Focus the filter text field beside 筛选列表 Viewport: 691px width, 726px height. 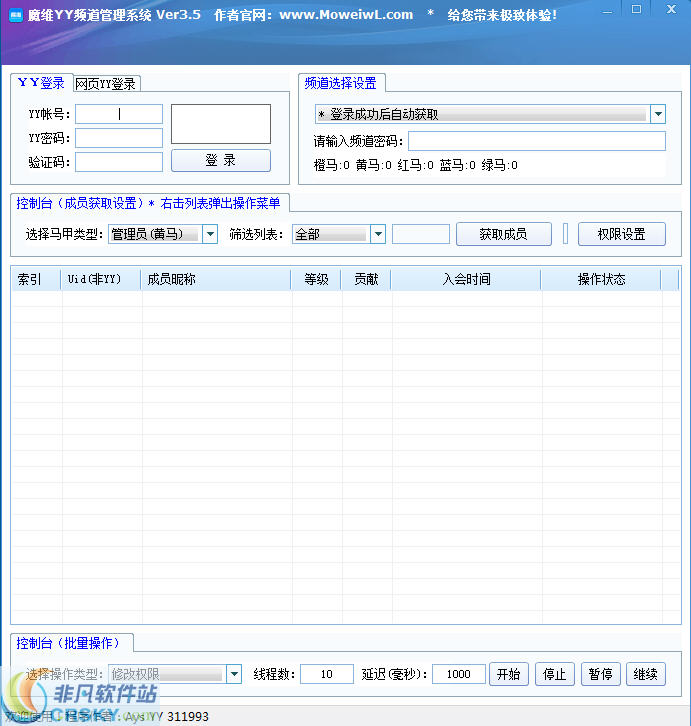421,234
